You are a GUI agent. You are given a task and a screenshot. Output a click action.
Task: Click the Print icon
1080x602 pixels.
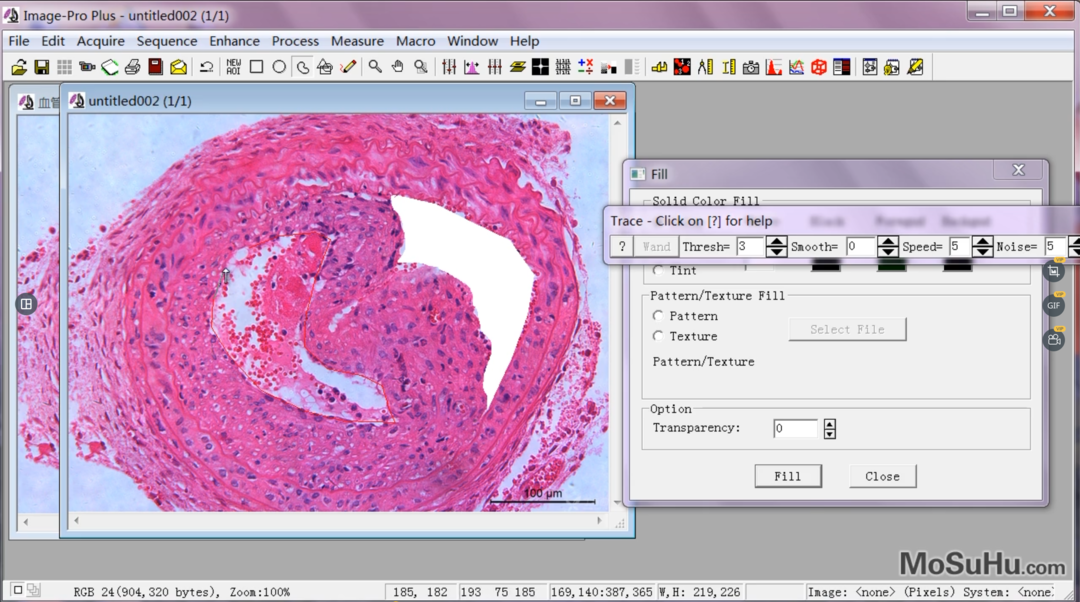133,67
